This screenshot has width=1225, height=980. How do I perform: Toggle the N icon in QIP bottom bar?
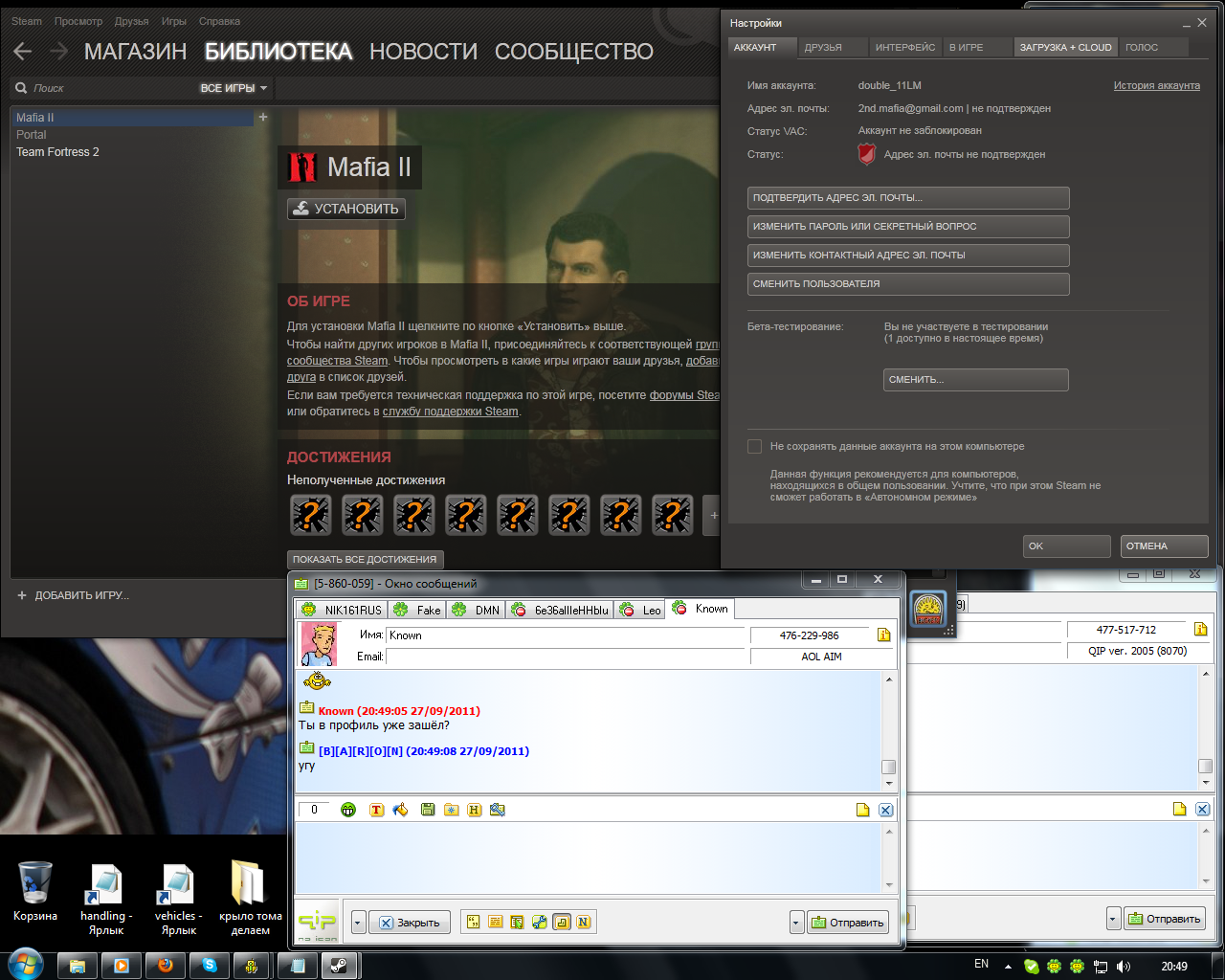pyautogui.click(x=584, y=923)
